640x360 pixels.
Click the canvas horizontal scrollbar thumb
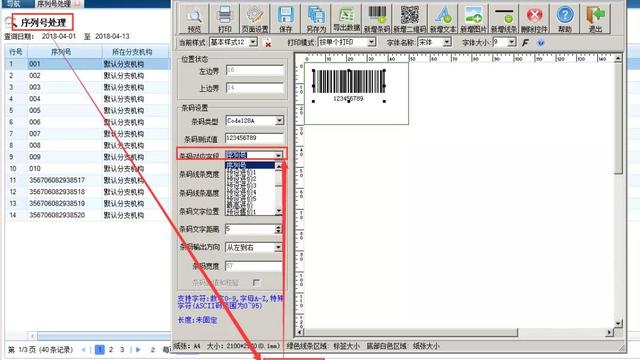point(411,333)
